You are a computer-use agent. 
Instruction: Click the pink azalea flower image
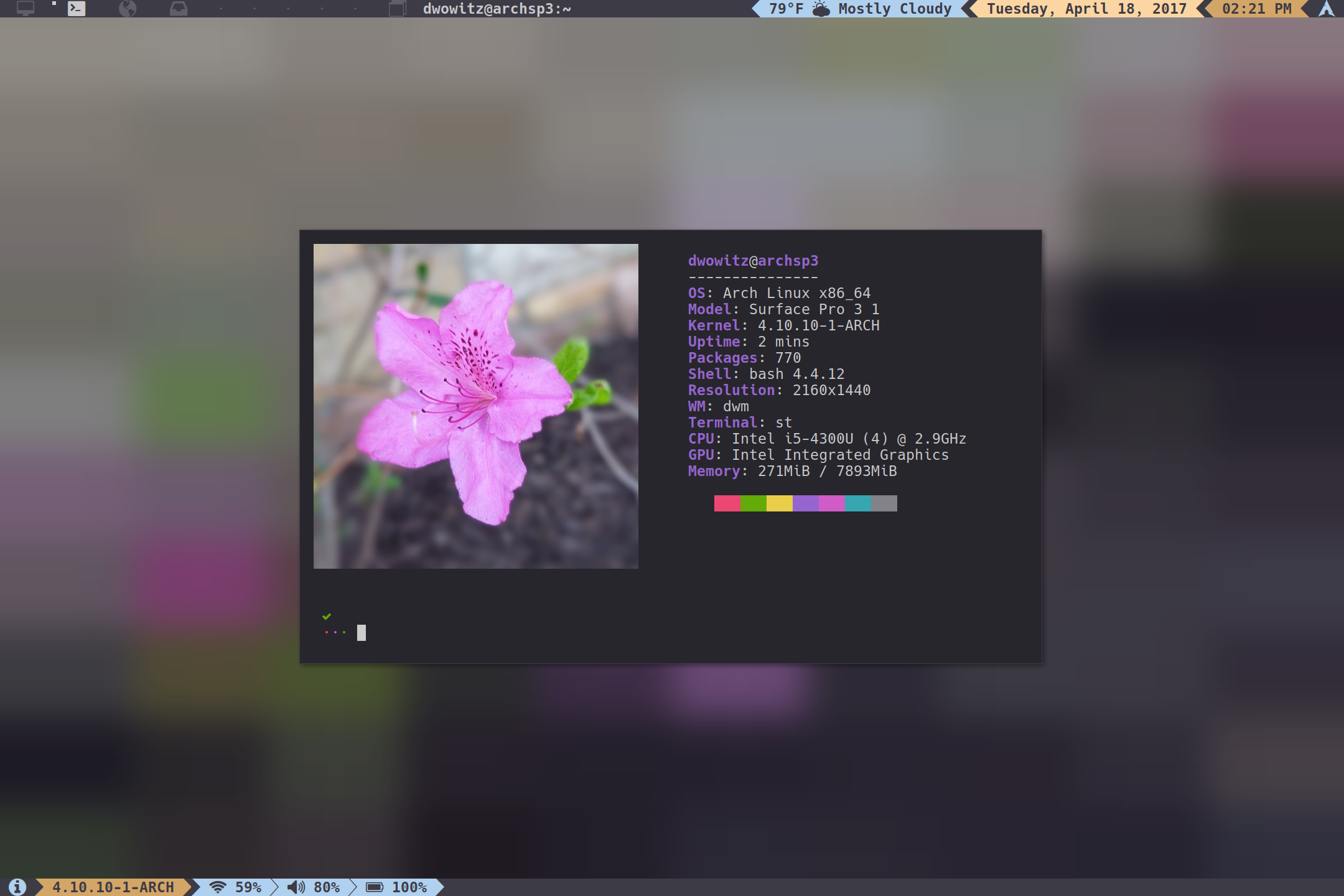click(475, 406)
